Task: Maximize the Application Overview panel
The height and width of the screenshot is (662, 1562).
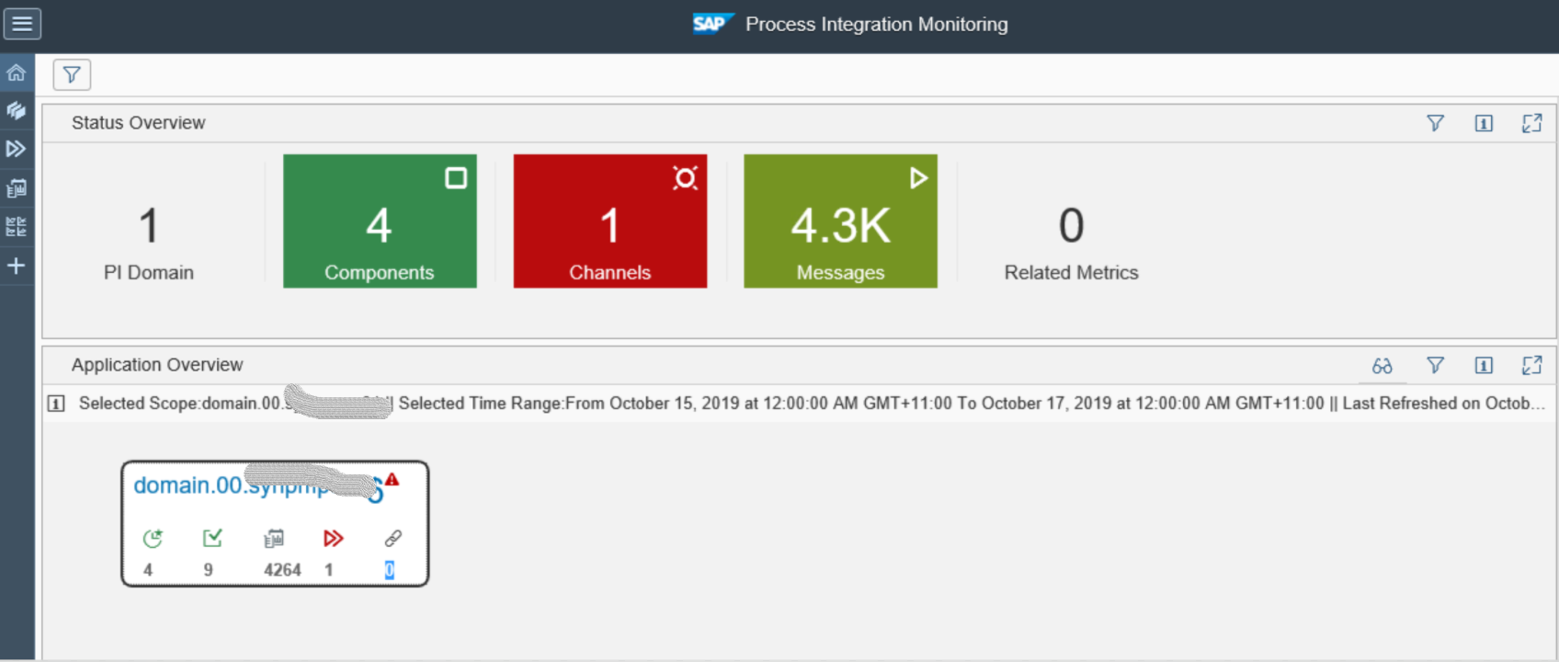Action: pyautogui.click(x=1532, y=365)
